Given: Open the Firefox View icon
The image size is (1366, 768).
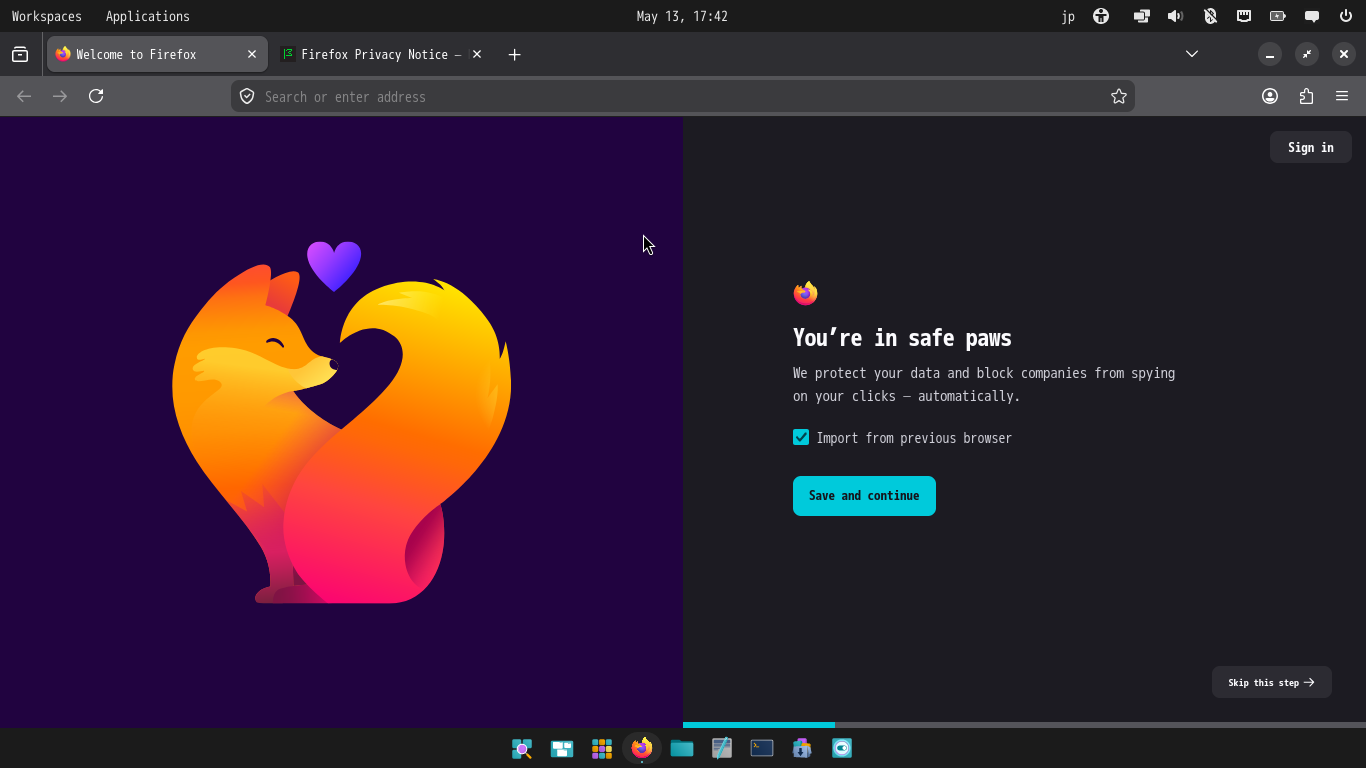Looking at the screenshot, I should 20,54.
